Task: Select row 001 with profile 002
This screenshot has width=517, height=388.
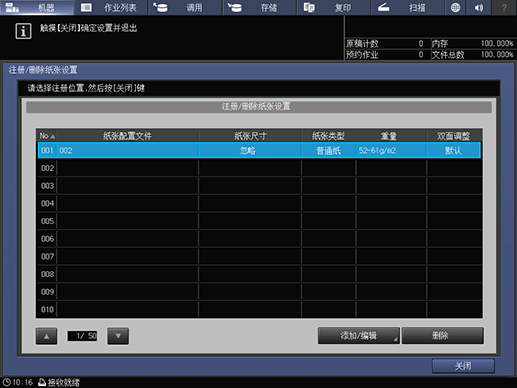Action: click(259, 150)
